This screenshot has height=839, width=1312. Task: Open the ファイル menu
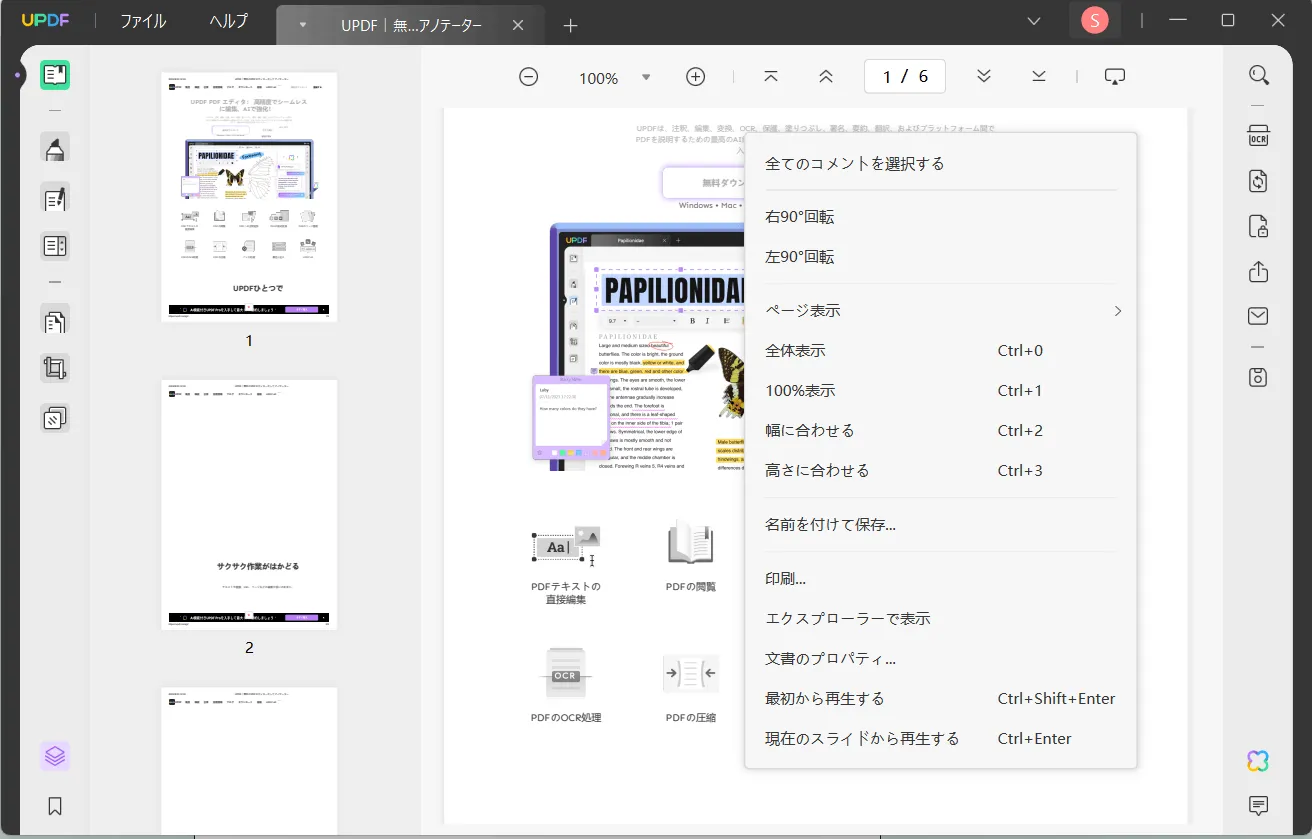point(143,21)
